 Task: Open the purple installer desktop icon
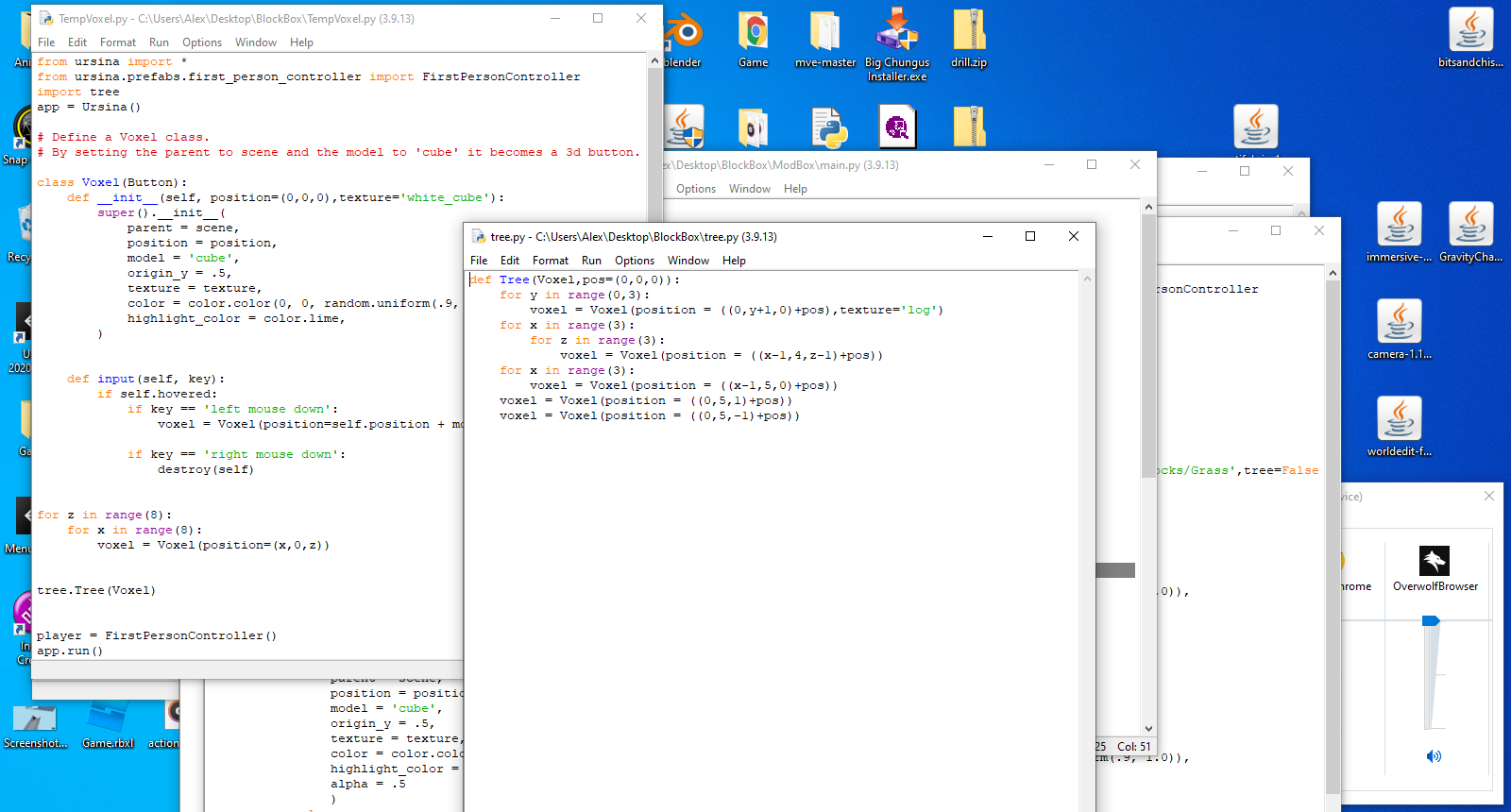(897, 127)
